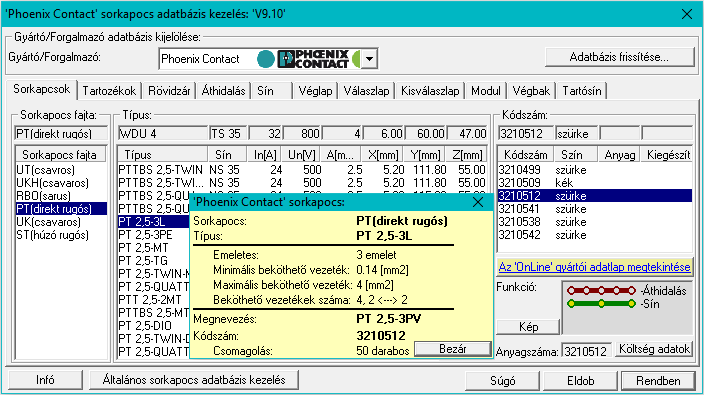The image size is (704, 395).
Task: Click the Phoenix Contact logo icon
Action: 313,59
